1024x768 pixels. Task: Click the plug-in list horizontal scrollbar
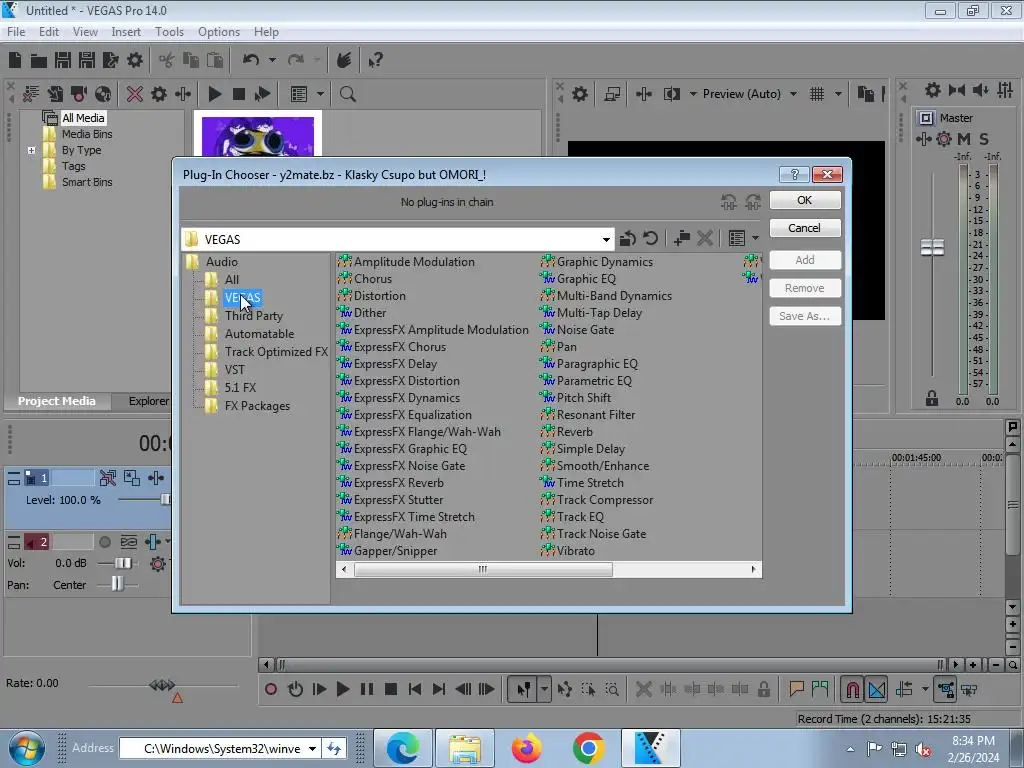point(483,569)
